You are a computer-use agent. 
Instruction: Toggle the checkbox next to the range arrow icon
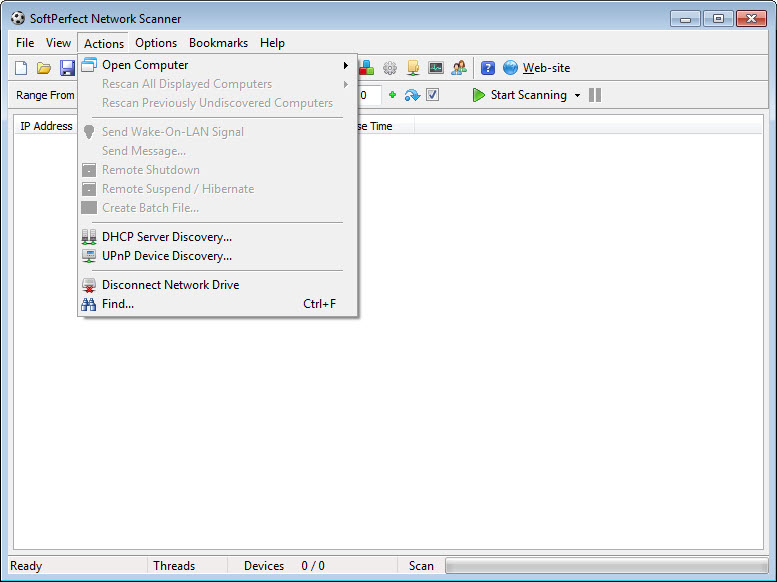433,95
